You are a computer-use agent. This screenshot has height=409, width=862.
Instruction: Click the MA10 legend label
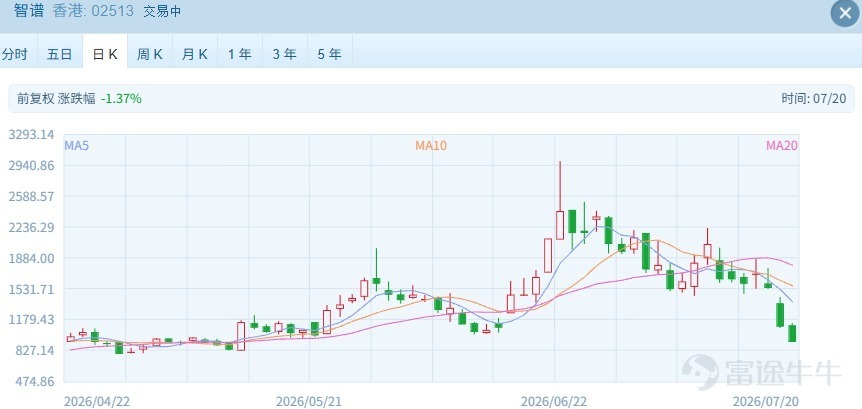click(431, 146)
